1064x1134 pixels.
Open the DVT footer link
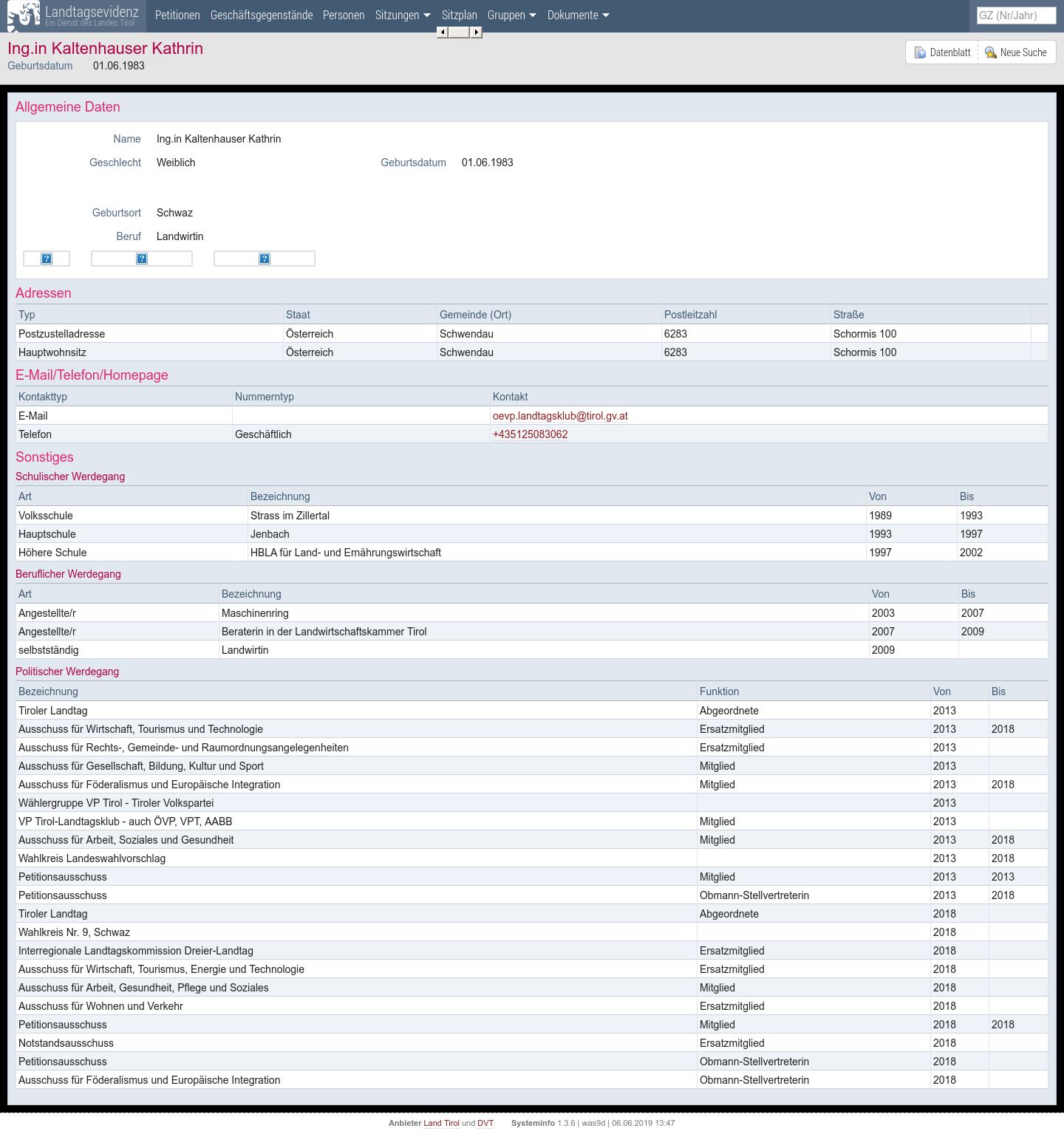[485, 1123]
